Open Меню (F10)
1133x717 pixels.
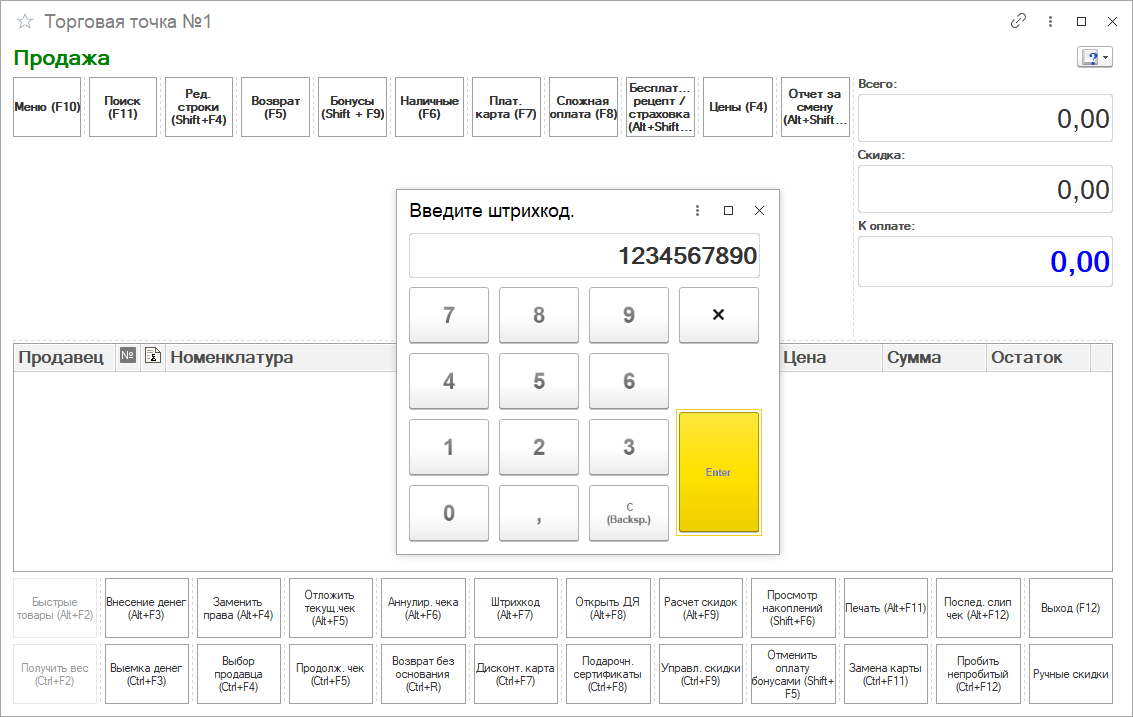(x=47, y=107)
